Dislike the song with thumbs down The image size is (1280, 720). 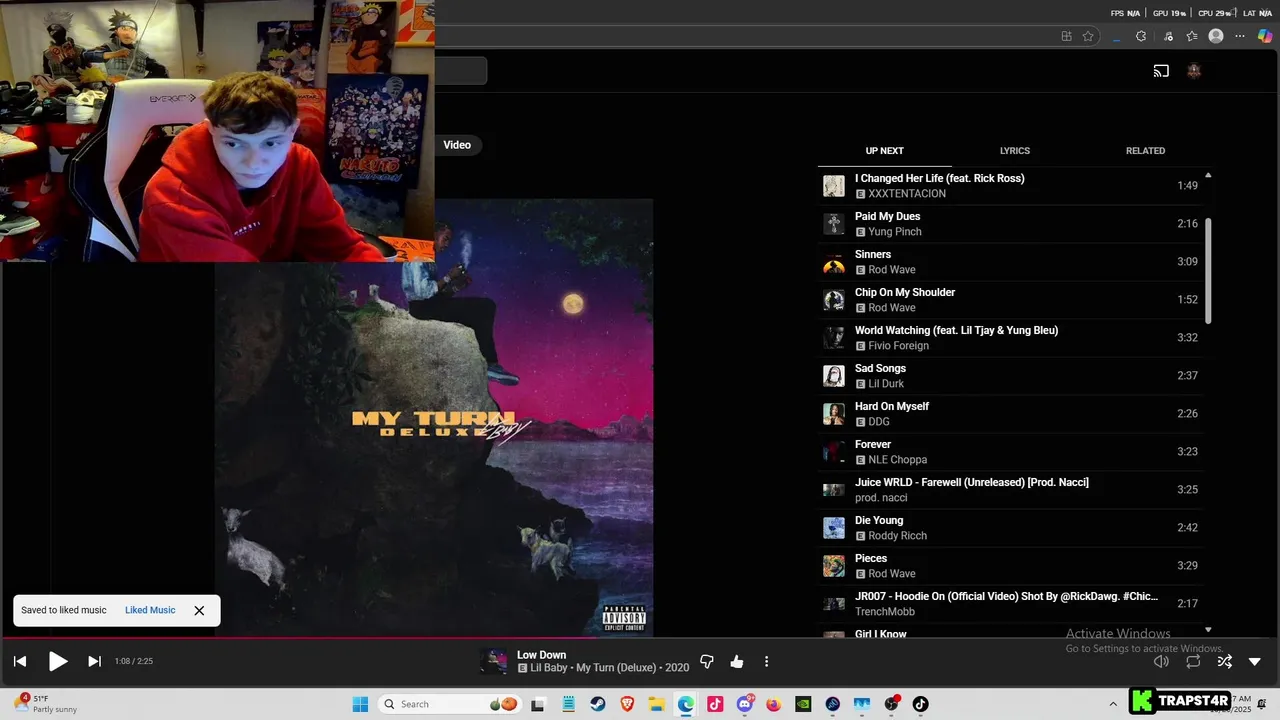click(707, 662)
